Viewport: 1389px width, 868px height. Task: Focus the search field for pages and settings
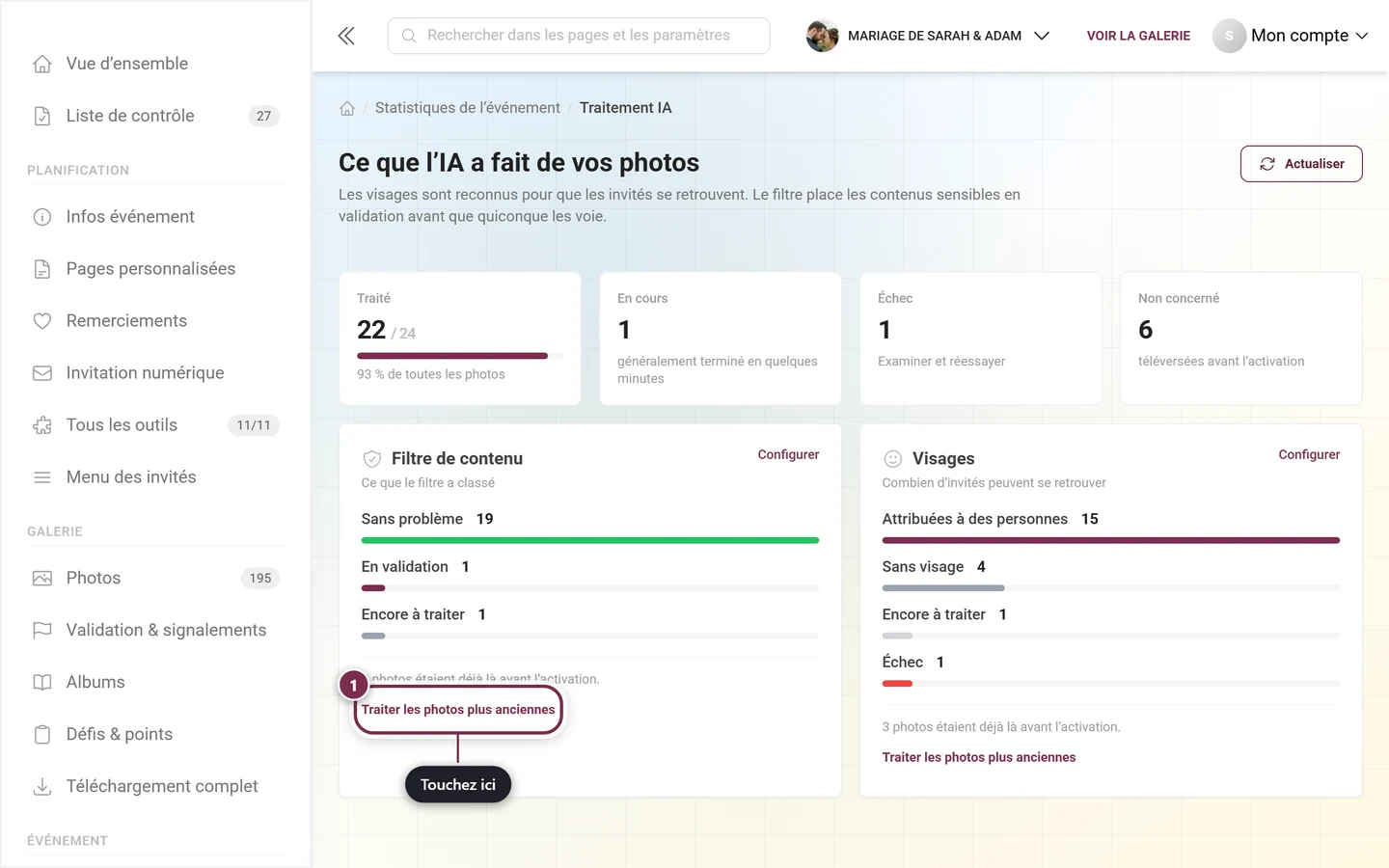(579, 36)
